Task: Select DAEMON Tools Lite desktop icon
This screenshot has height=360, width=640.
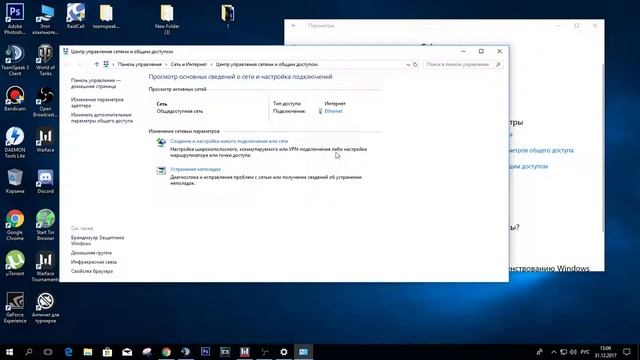Action: pos(15,142)
